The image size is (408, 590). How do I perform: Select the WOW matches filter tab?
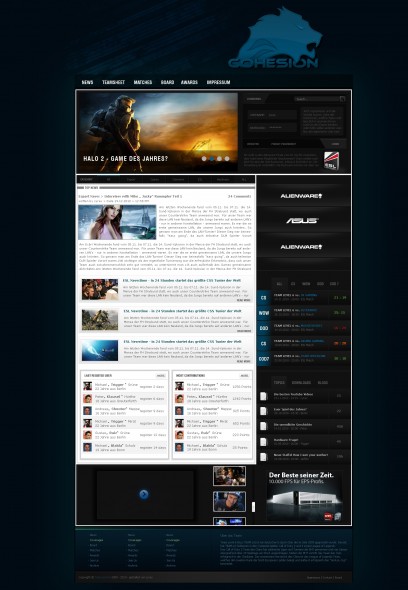click(306, 284)
